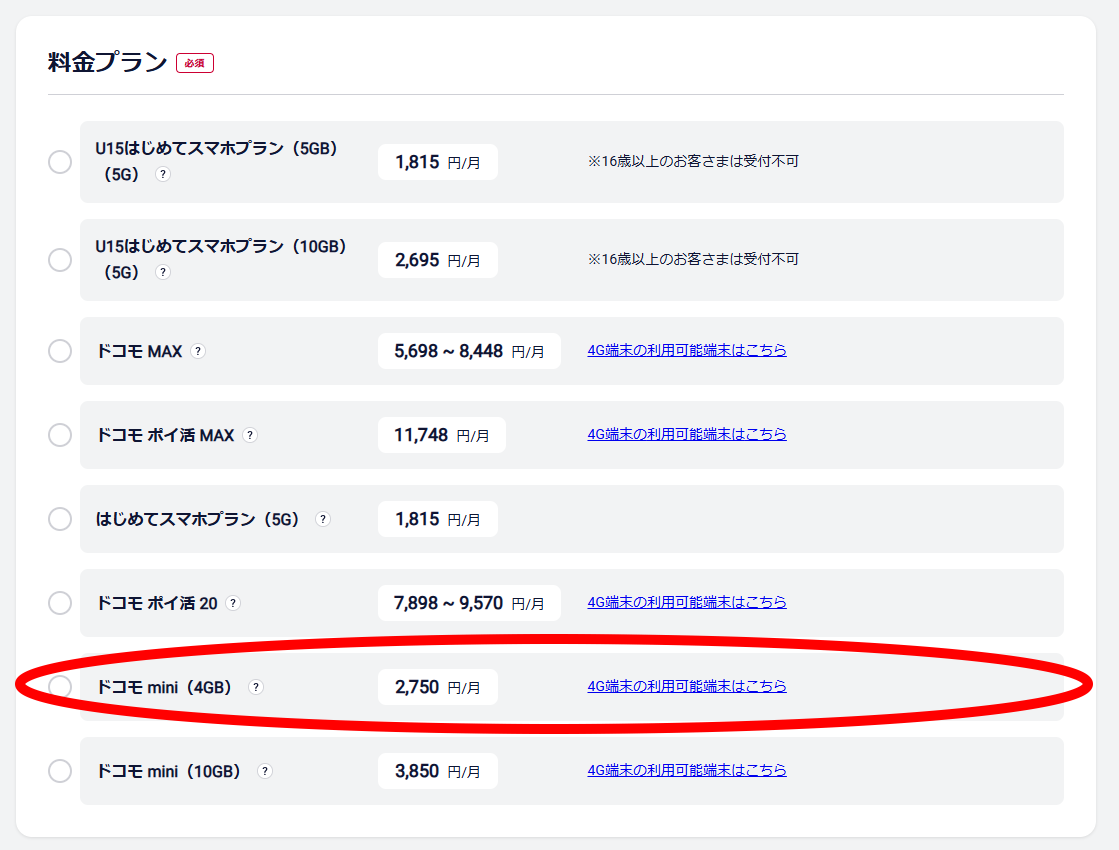Image resolution: width=1119 pixels, height=850 pixels.
Task: Choose the ドコモ MAX plan radio button
Action: [x=60, y=351]
